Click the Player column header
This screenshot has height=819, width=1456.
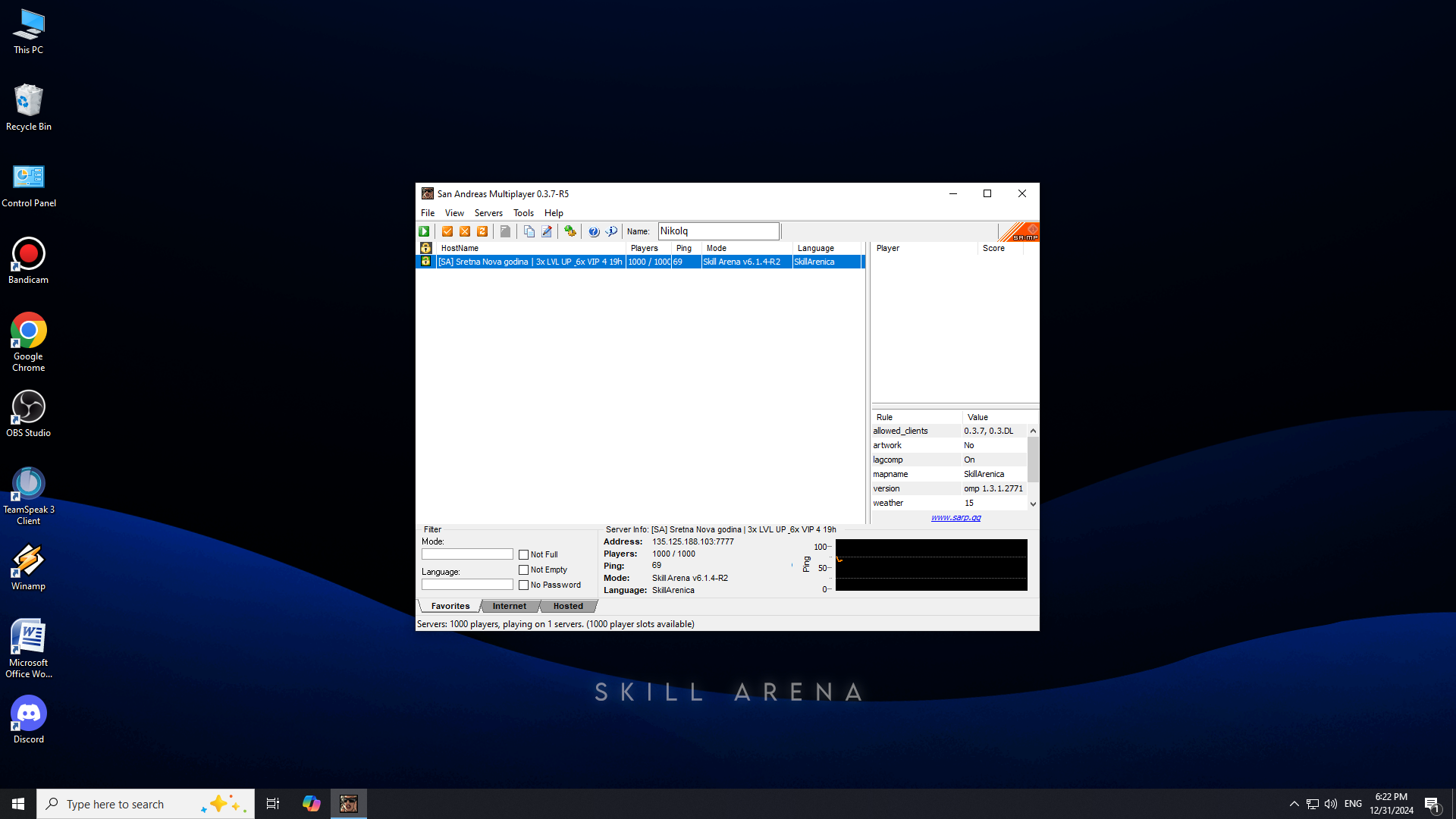tap(924, 248)
